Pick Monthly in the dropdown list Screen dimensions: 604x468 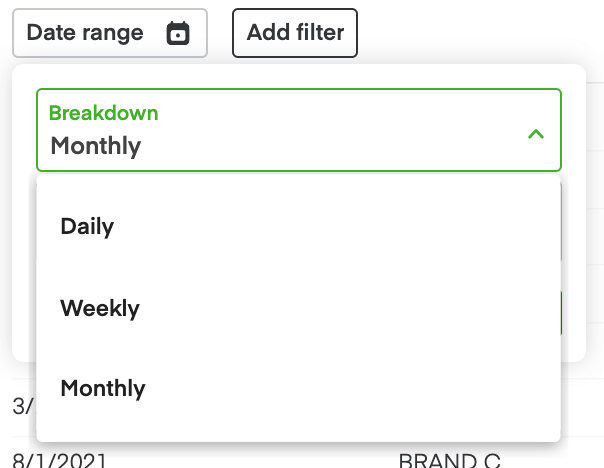coord(103,388)
